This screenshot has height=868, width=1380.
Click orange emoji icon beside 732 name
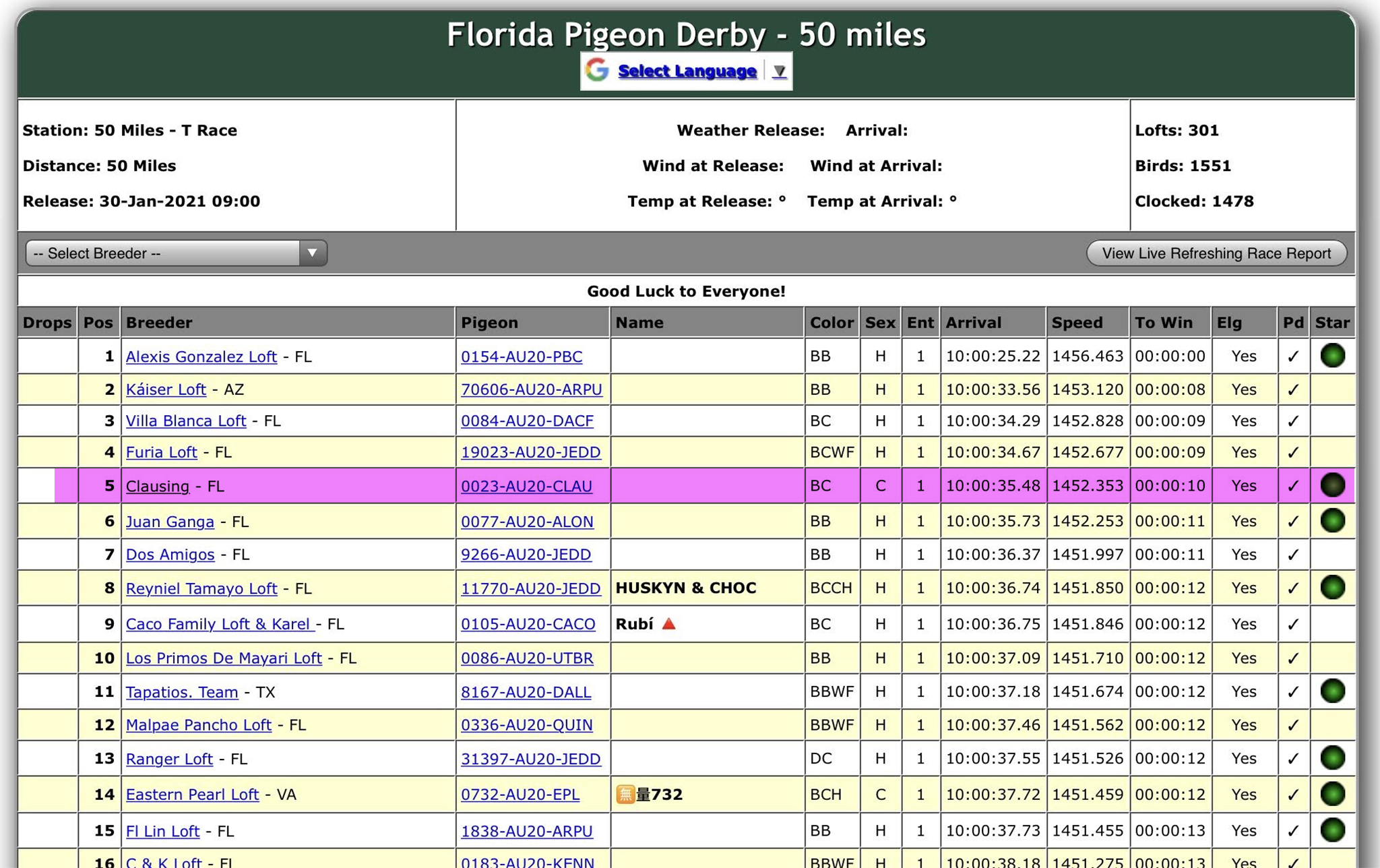pyautogui.click(x=625, y=795)
